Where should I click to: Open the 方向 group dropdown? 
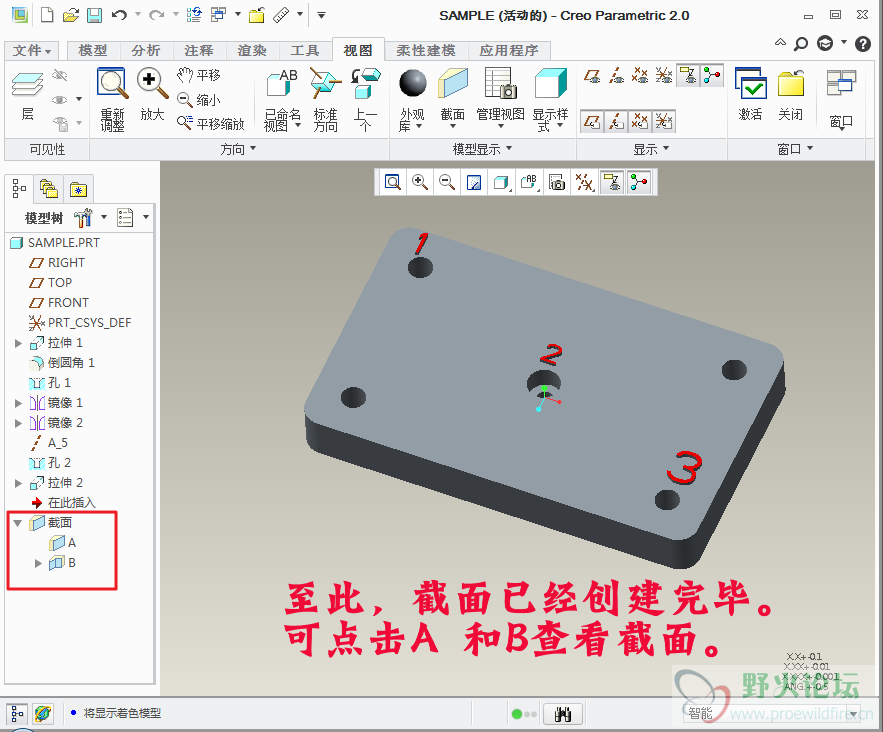tap(238, 149)
